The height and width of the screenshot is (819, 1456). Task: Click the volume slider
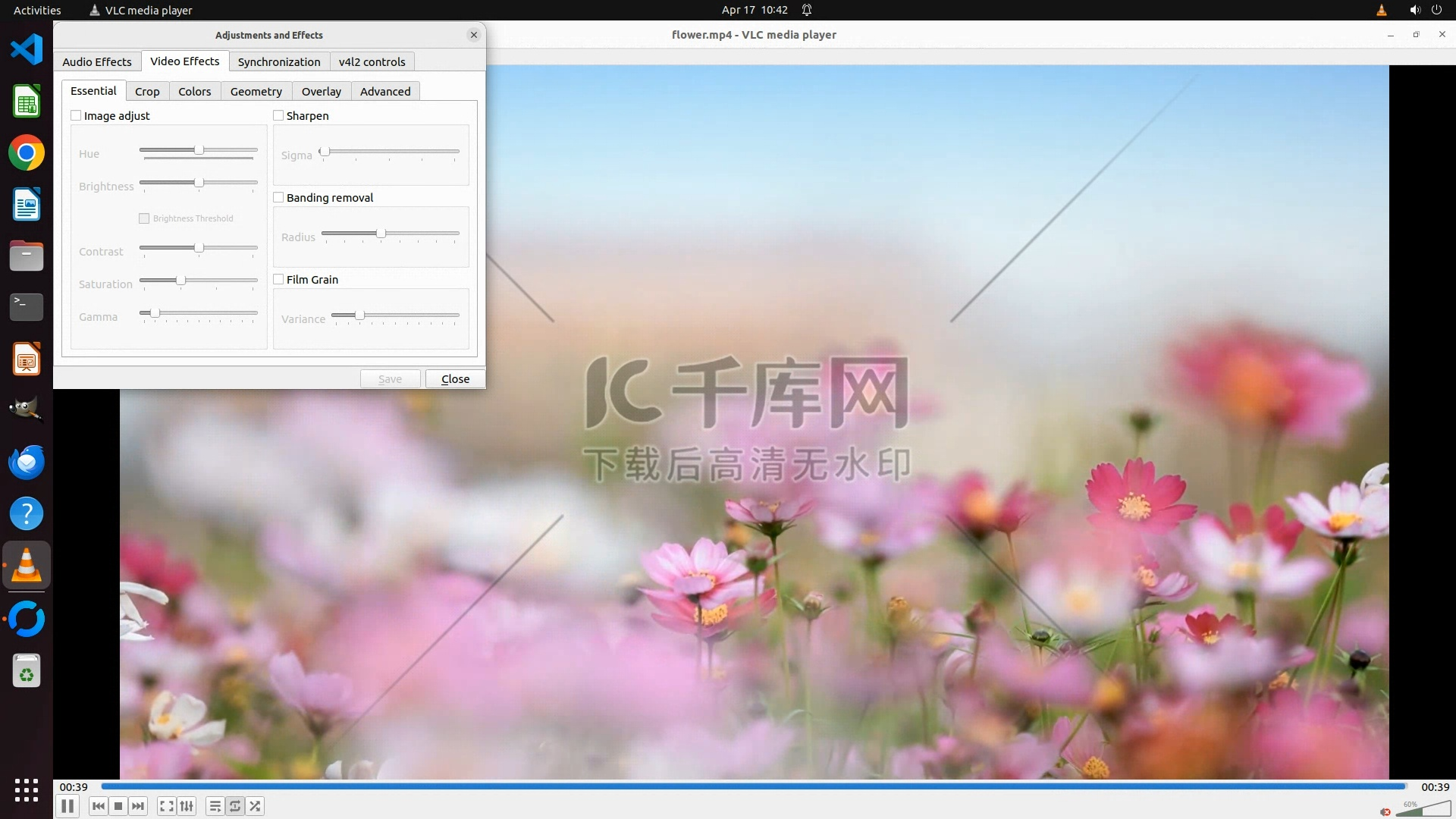1422,811
